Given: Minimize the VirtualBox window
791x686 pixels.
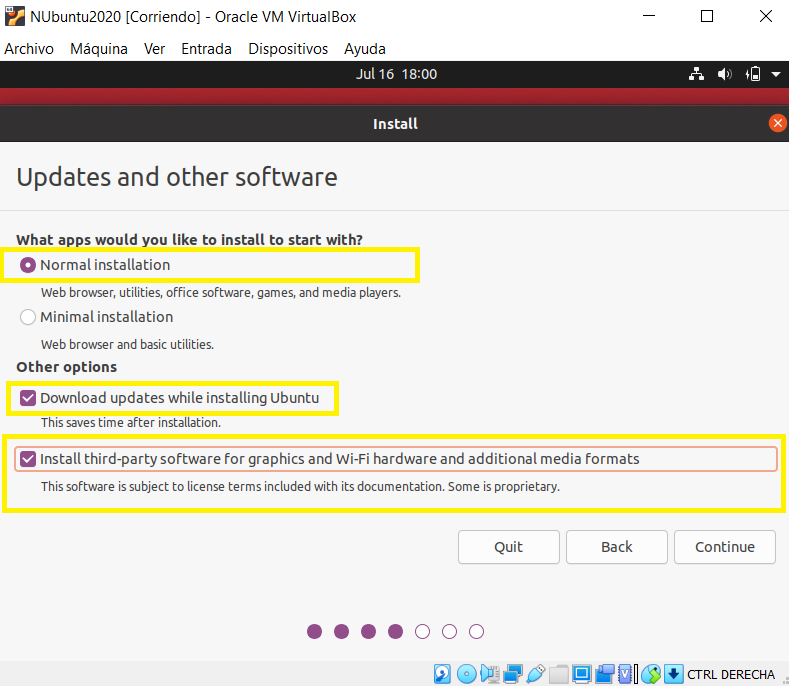Looking at the screenshot, I should click(649, 16).
